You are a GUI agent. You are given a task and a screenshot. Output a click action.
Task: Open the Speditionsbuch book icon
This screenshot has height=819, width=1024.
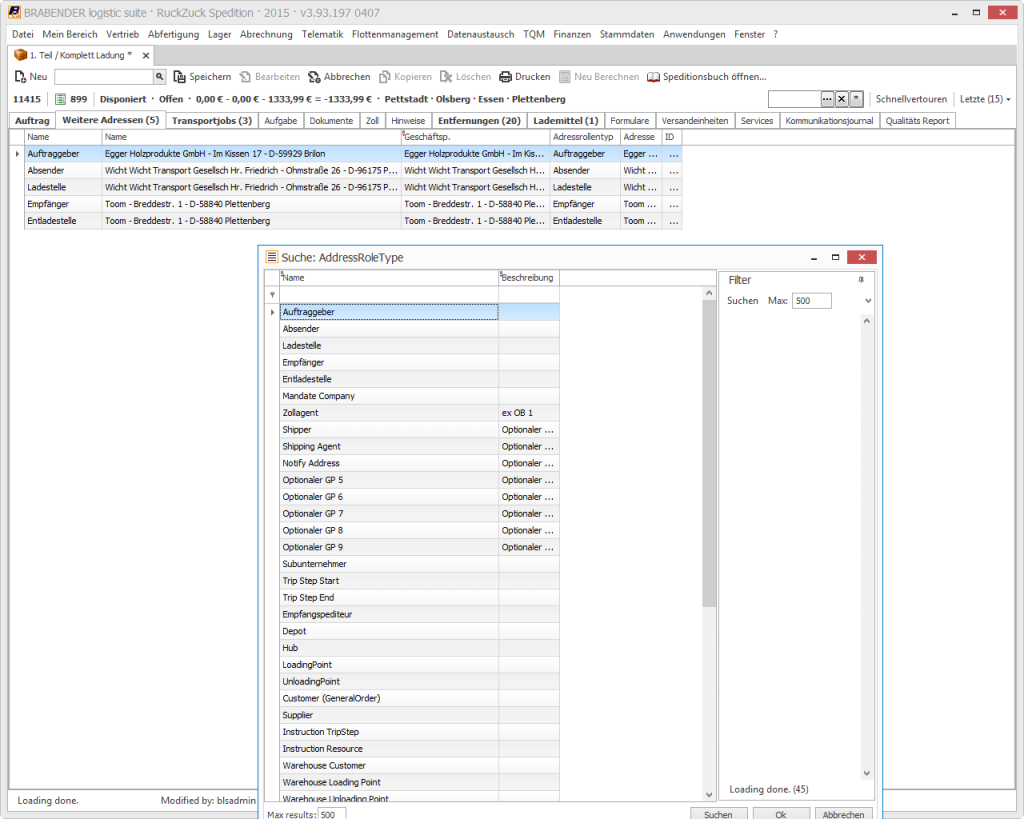pos(654,77)
